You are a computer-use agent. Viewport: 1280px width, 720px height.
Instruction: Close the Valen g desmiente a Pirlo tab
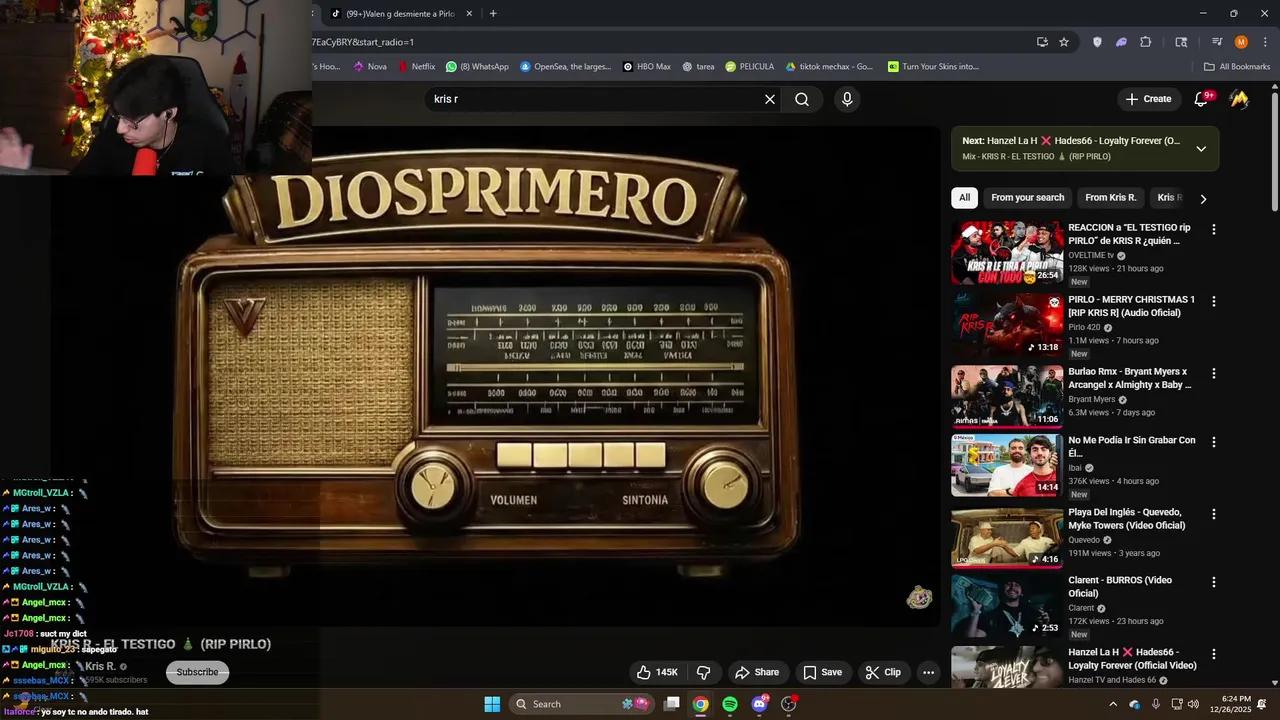click(469, 14)
